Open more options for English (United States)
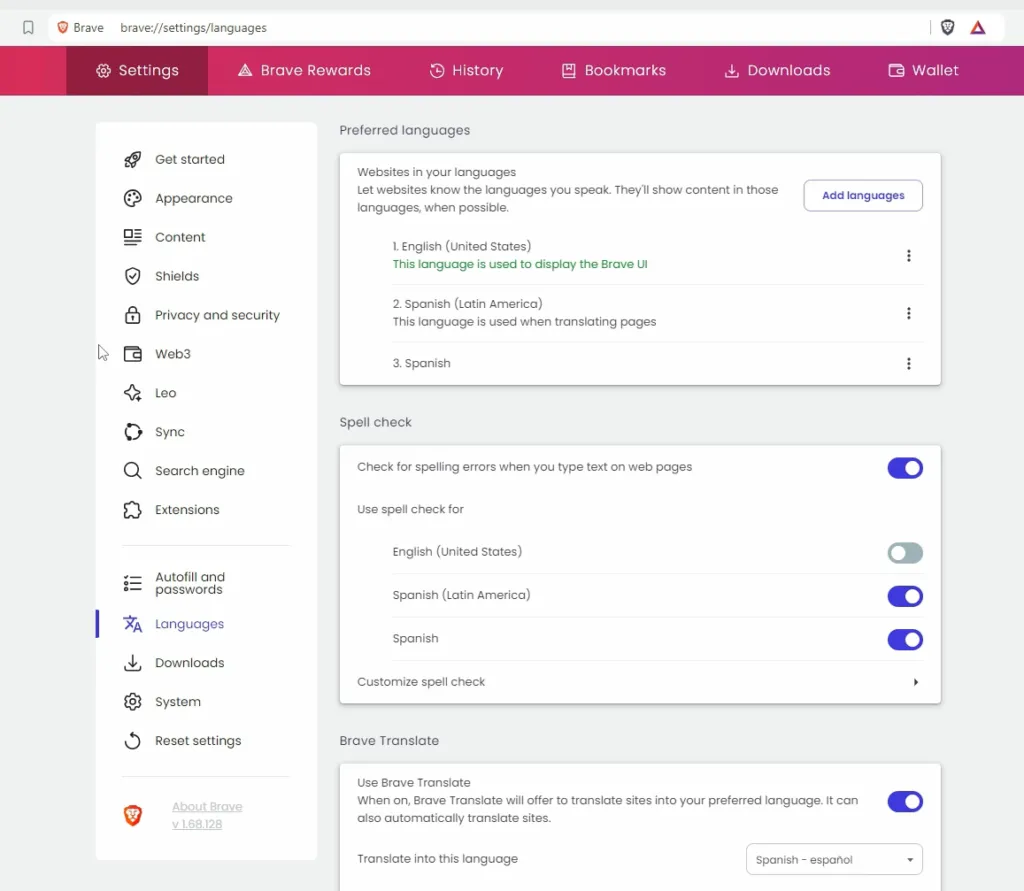This screenshot has height=891, width=1024. [x=908, y=255]
